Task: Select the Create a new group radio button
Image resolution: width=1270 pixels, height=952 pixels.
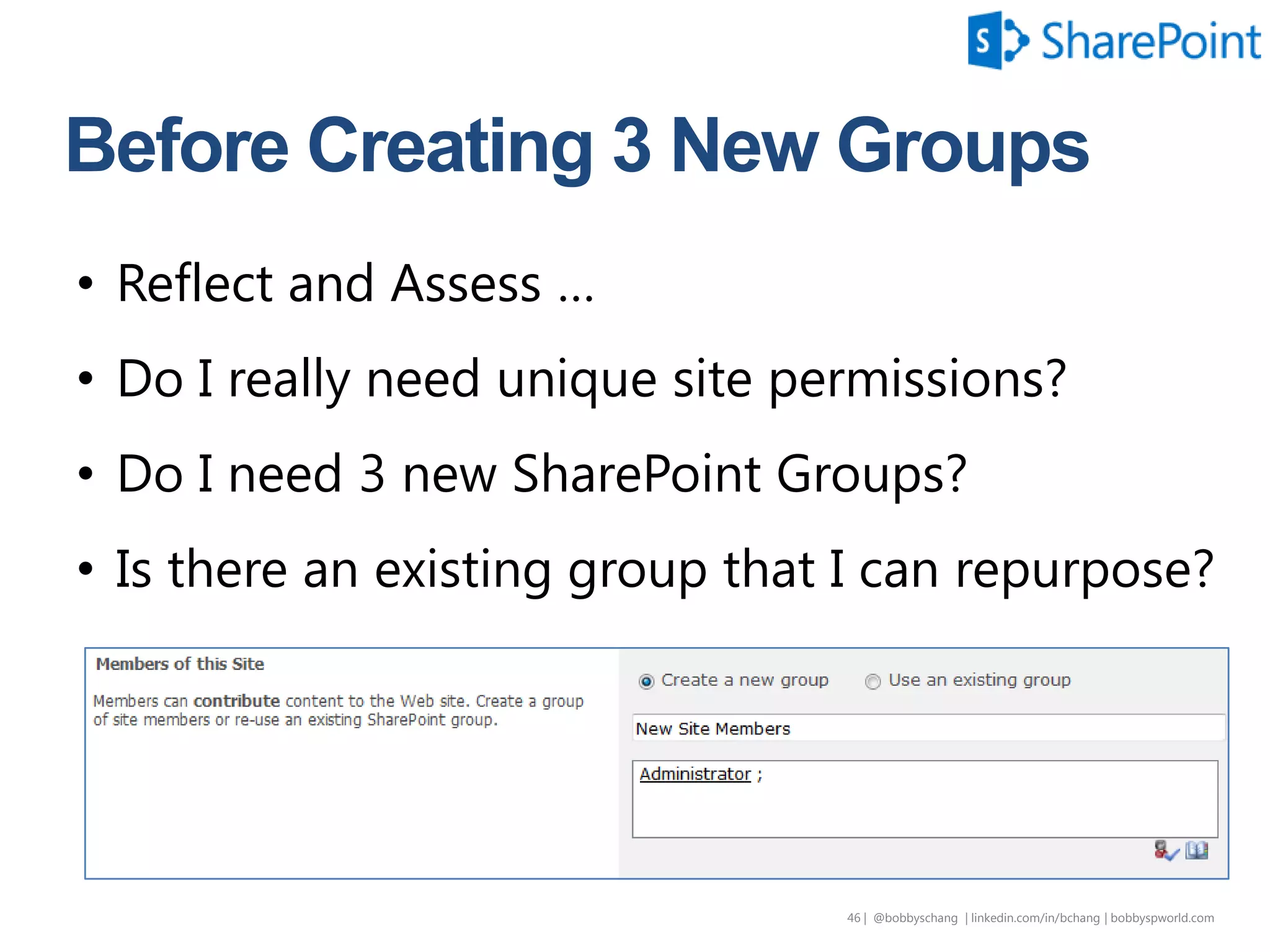Action: coord(646,682)
